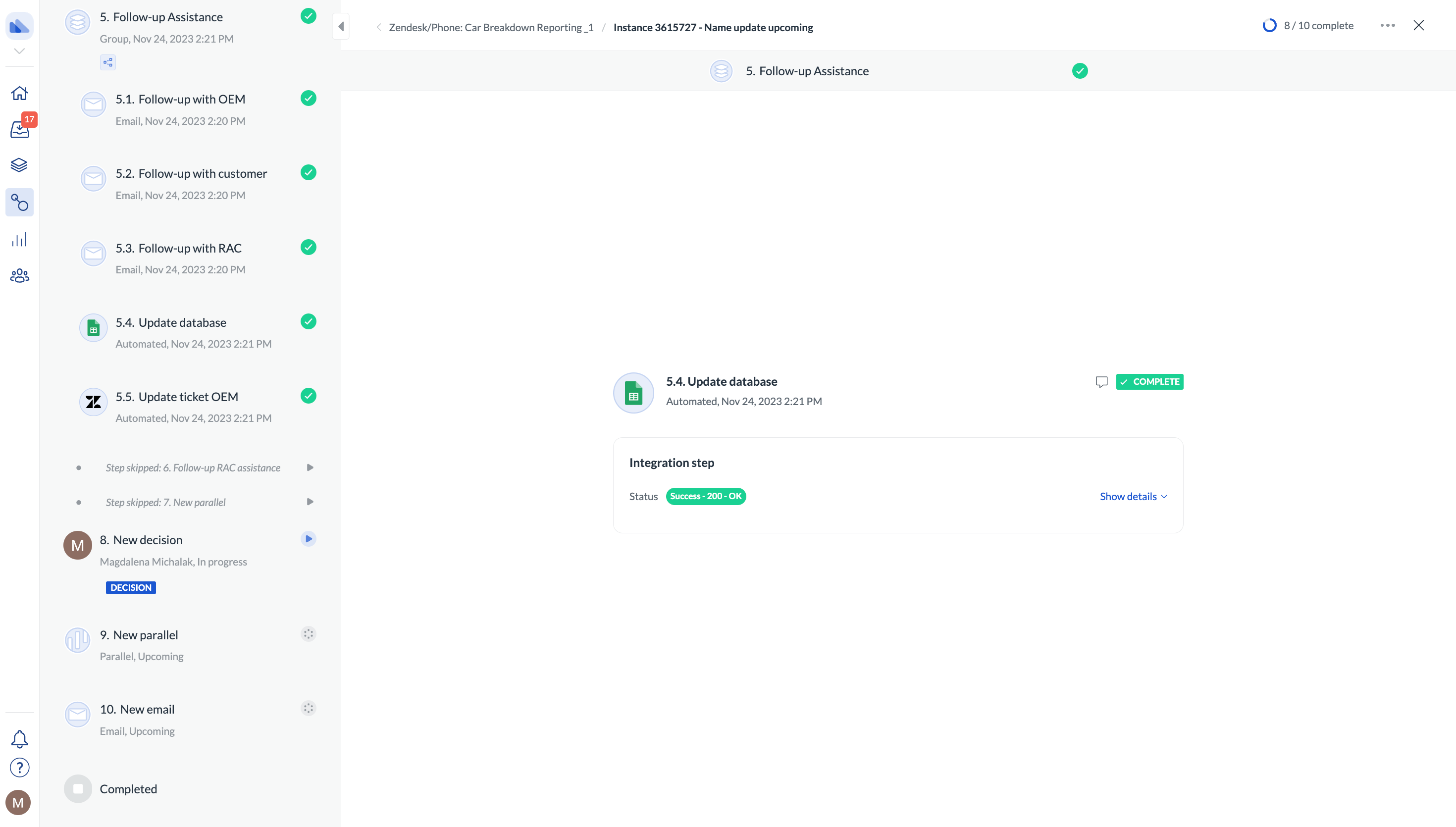Open the team members sidebar icon
1456x827 pixels.
click(x=19, y=276)
